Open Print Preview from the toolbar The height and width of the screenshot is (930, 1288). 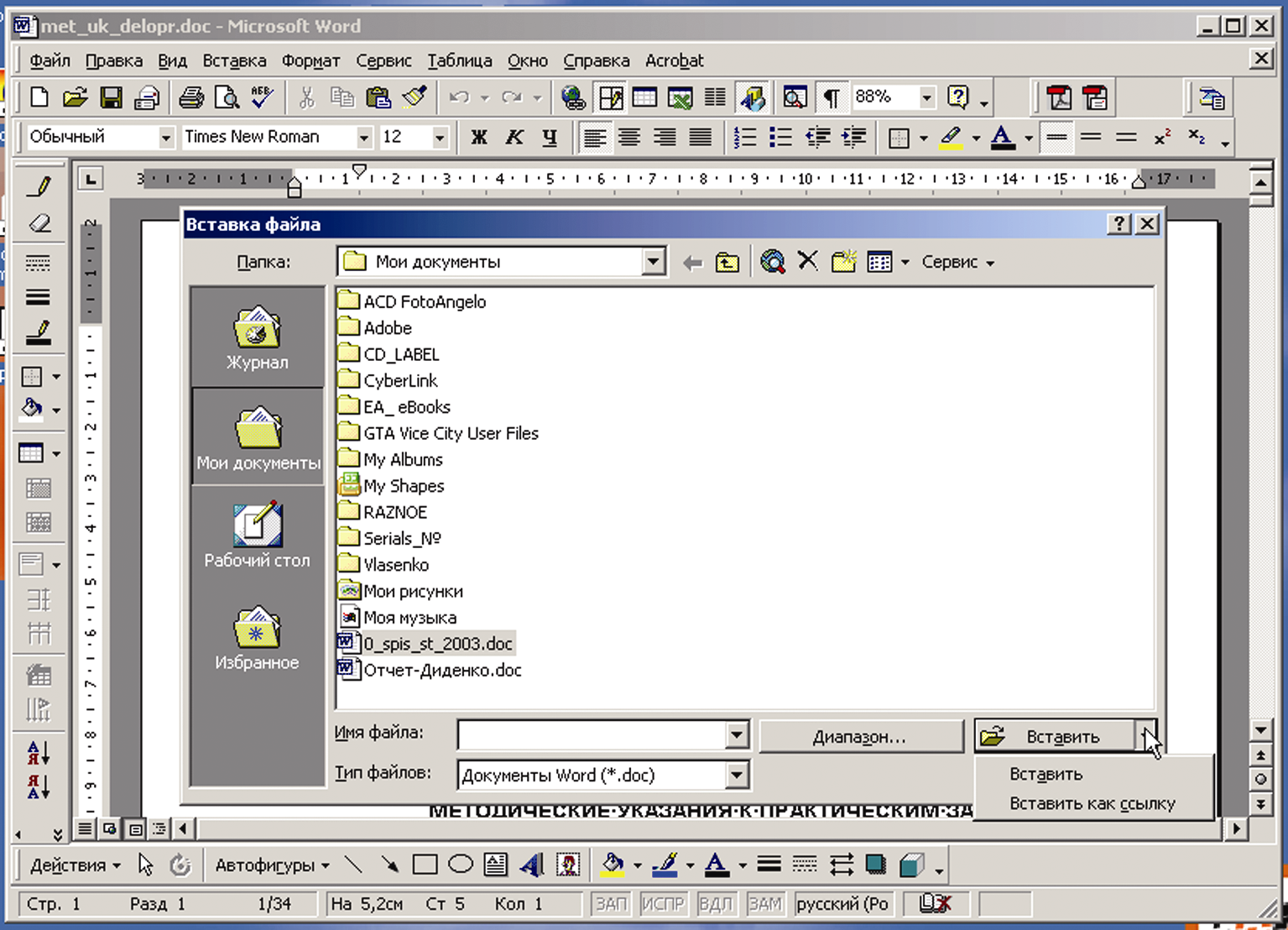[227, 98]
